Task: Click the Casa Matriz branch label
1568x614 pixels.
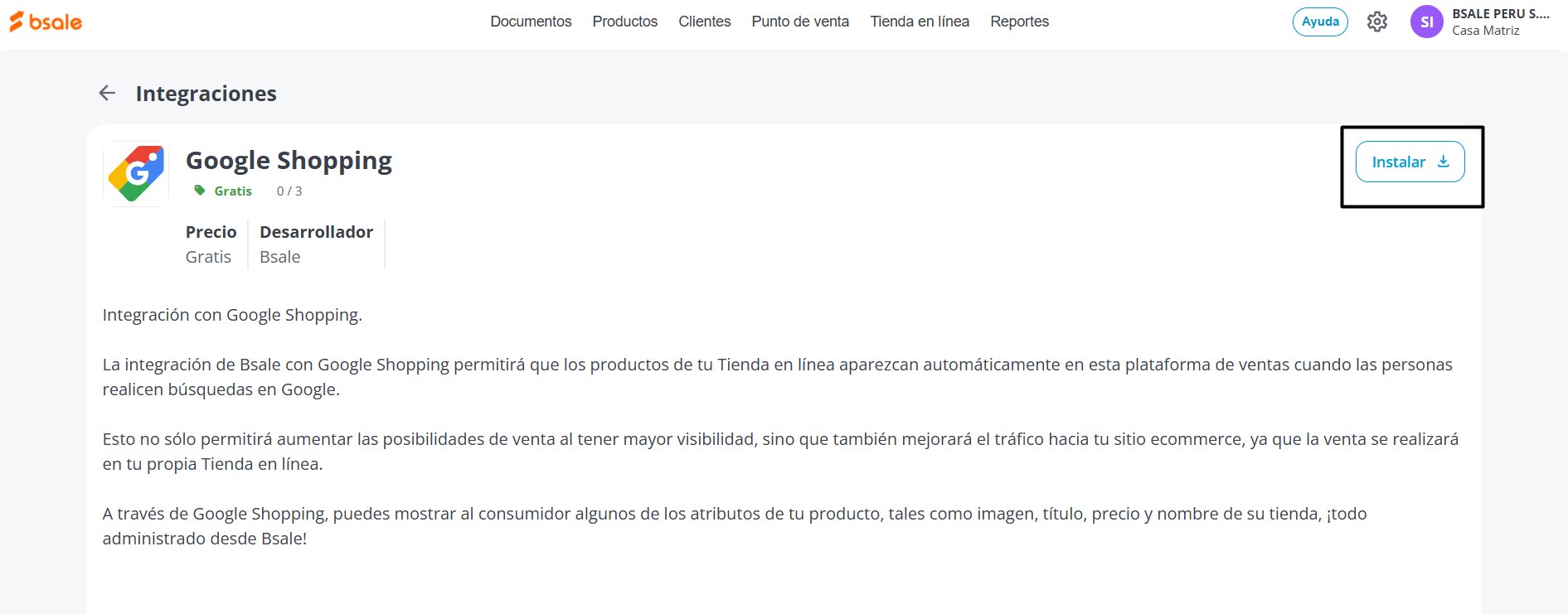Action: 1486,31
